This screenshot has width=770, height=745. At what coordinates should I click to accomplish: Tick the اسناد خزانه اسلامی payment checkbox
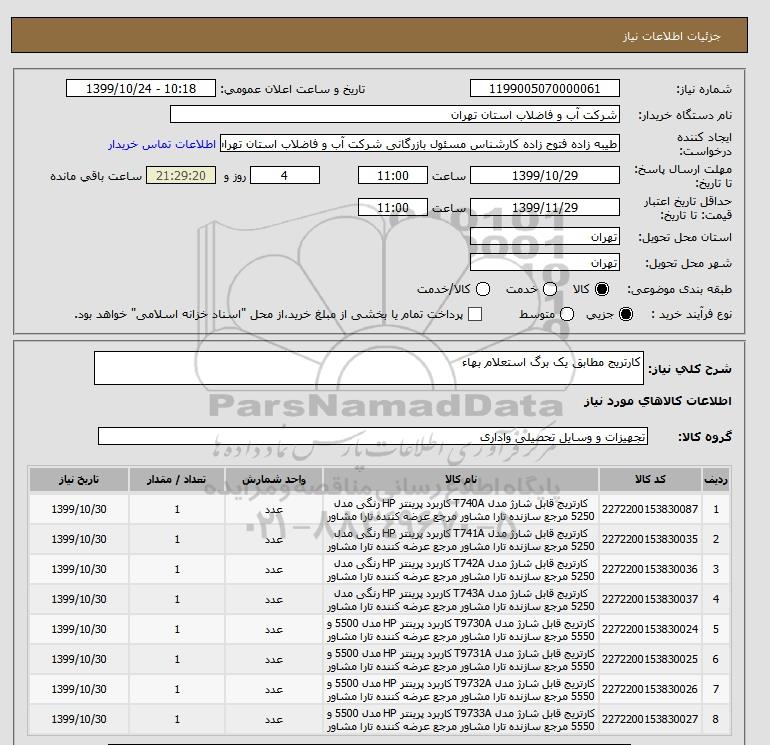[475, 314]
